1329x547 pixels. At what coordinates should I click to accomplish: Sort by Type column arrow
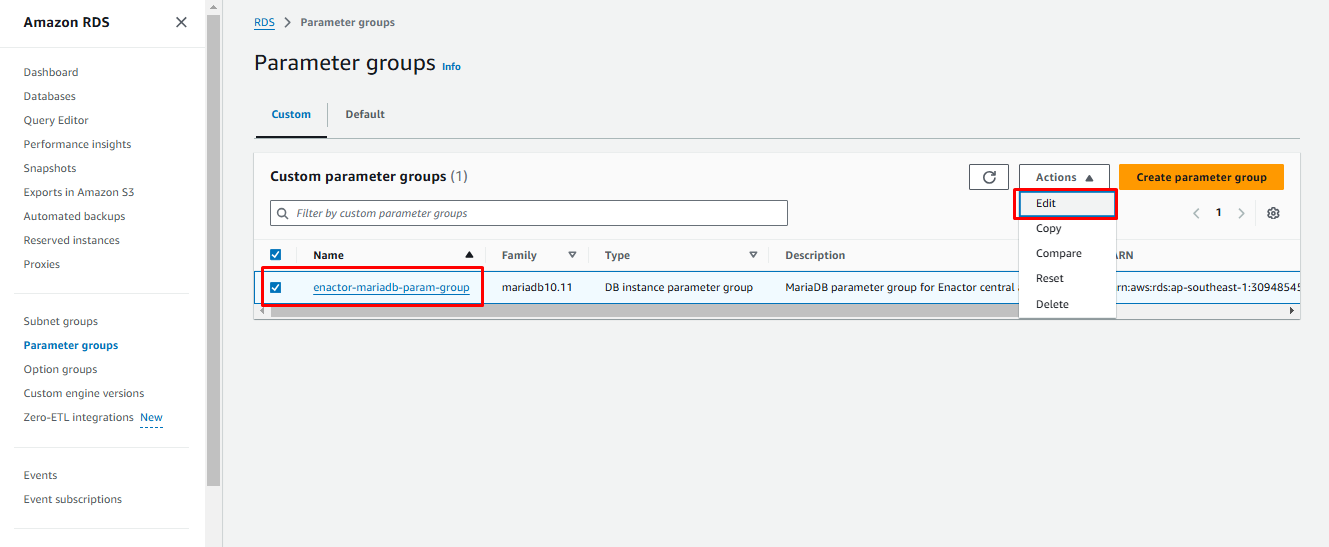pyautogui.click(x=753, y=255)
